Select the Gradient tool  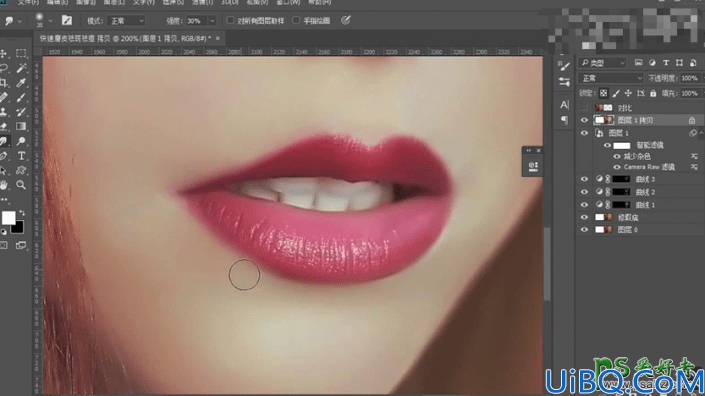[x=21, y=126]
